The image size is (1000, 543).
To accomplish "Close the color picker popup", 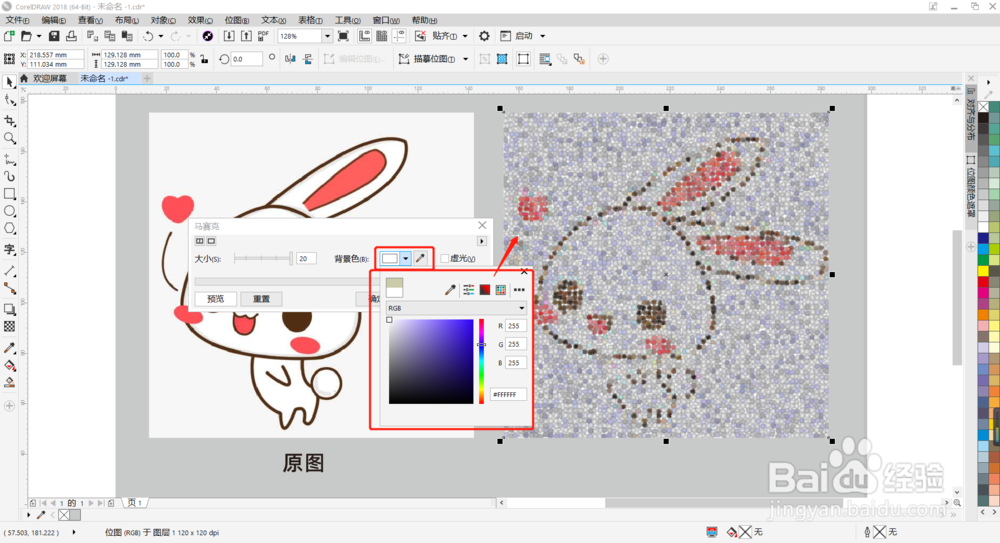I will 524,272.
